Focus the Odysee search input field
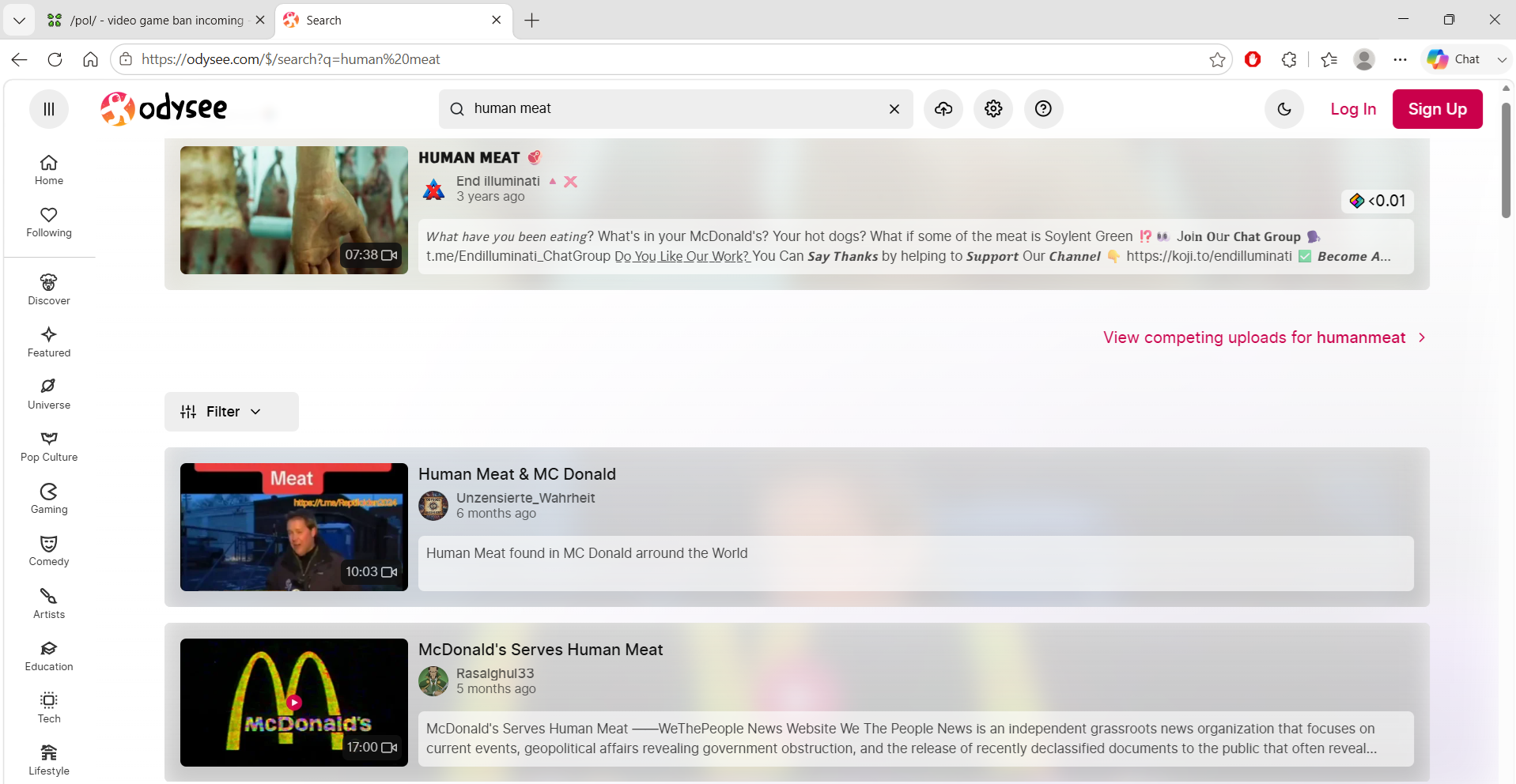Viewport: 1516px width, 784px height. [x=675, y=109]
